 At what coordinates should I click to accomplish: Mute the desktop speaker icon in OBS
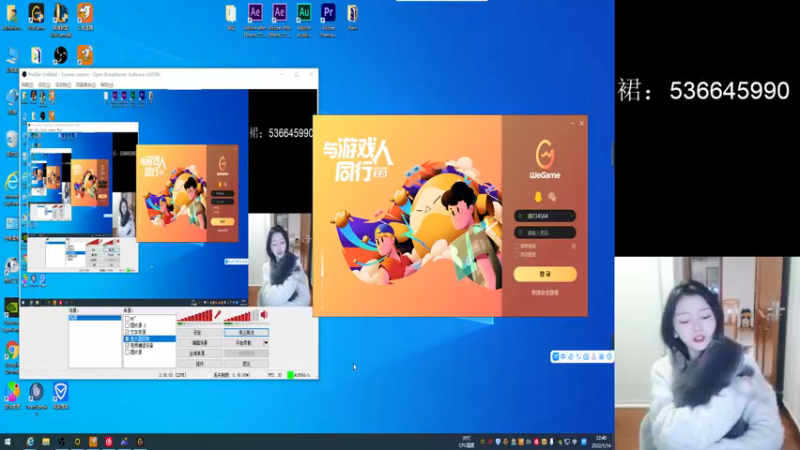click(264, 315)
